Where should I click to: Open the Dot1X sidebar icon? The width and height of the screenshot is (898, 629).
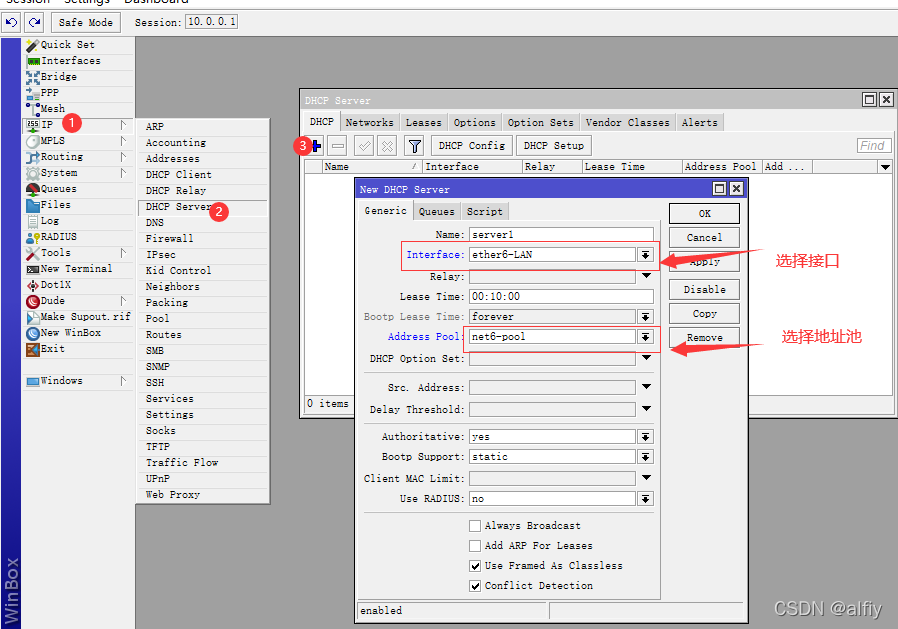click(33, 285)
